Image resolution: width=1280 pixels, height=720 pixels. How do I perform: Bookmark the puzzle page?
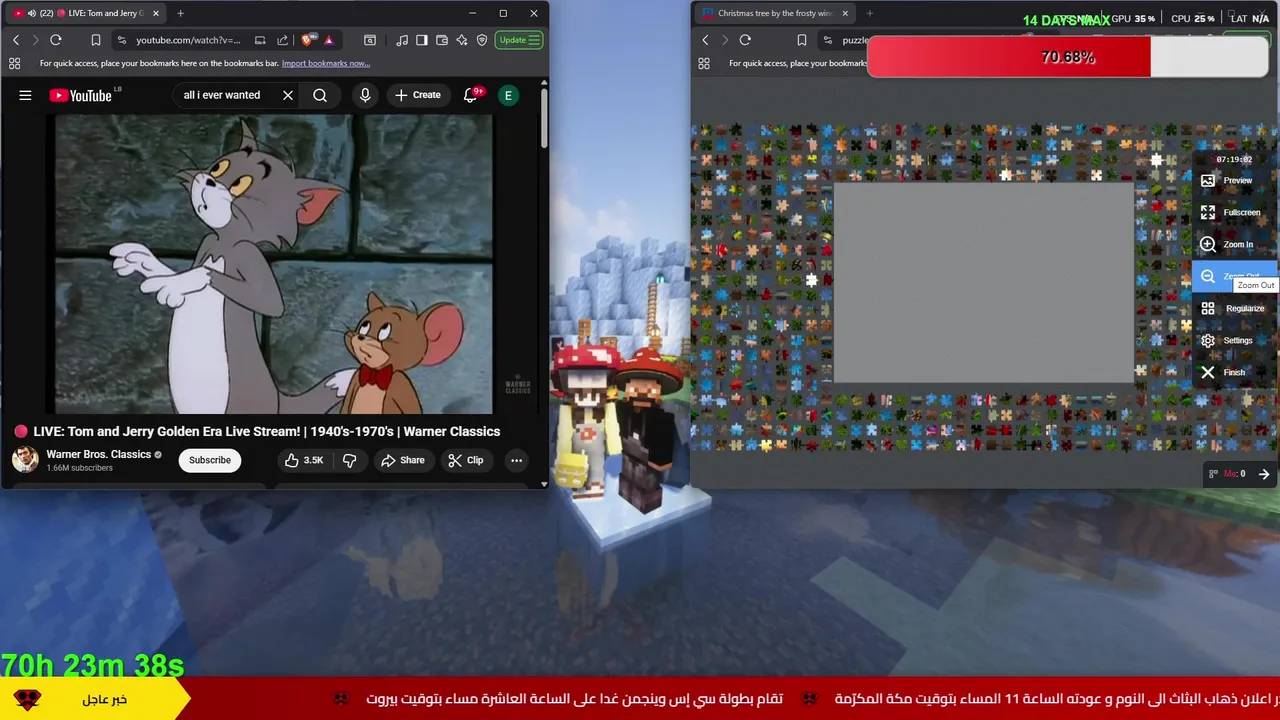click(x=801, y=40)
